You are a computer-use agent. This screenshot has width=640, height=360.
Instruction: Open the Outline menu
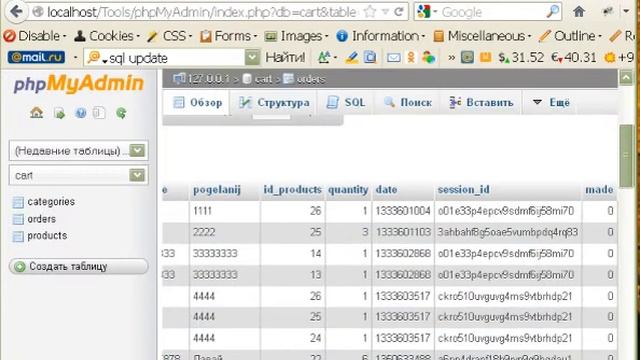(x=570, y=36)
